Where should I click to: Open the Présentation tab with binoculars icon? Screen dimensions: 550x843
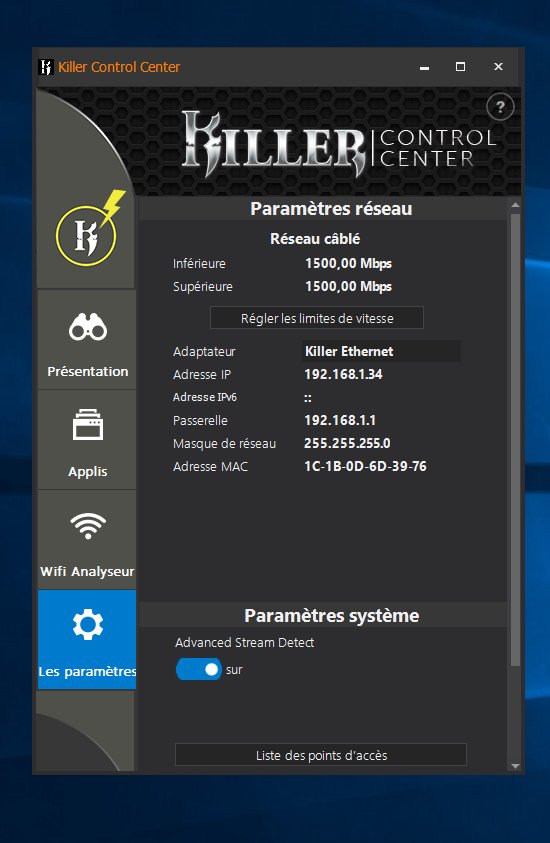pyautogui.click(x=87, y=339)
